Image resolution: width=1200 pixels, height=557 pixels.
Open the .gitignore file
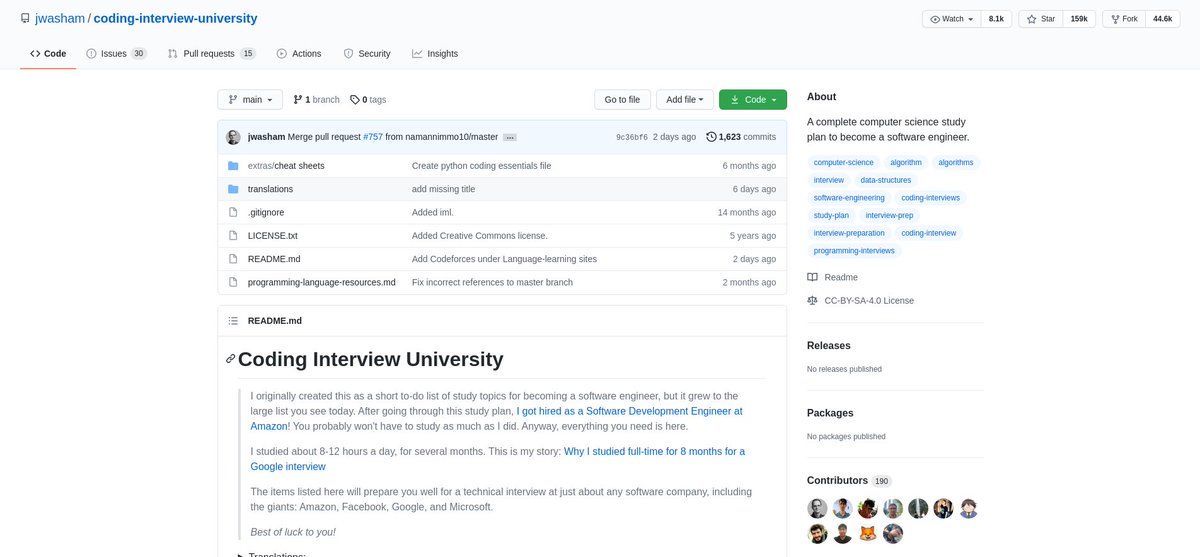pyautogui.click(x=266, y=212)
